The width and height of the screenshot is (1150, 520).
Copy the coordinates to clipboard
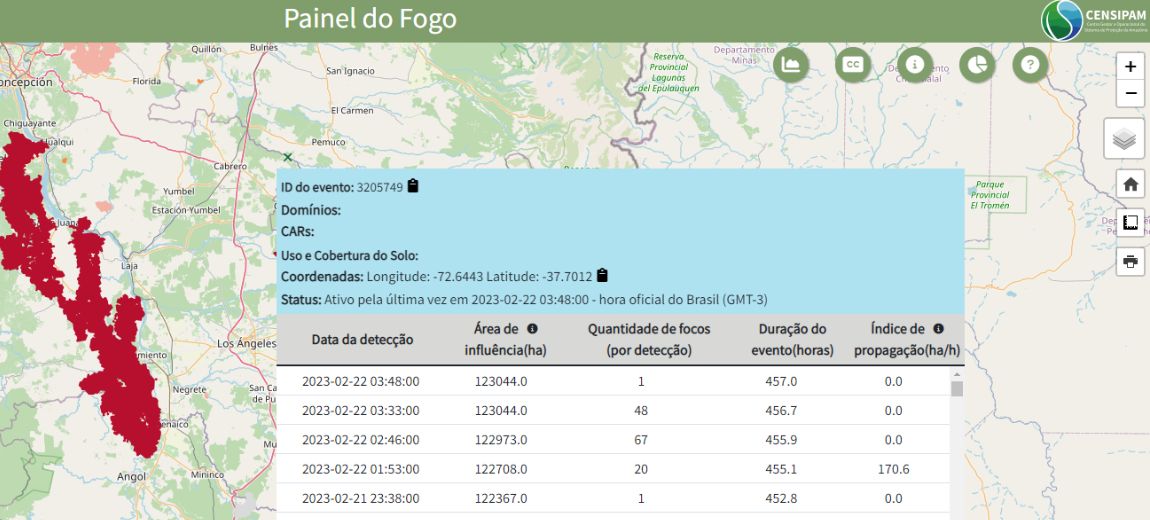pyautogui.click(x=602, y=276)
